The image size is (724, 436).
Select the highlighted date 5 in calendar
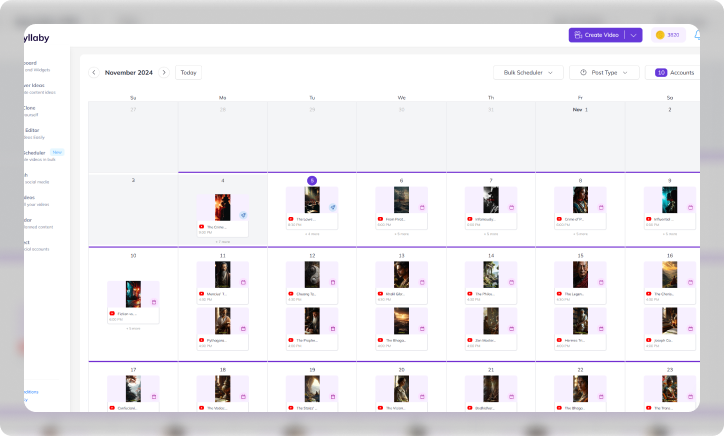312,181
